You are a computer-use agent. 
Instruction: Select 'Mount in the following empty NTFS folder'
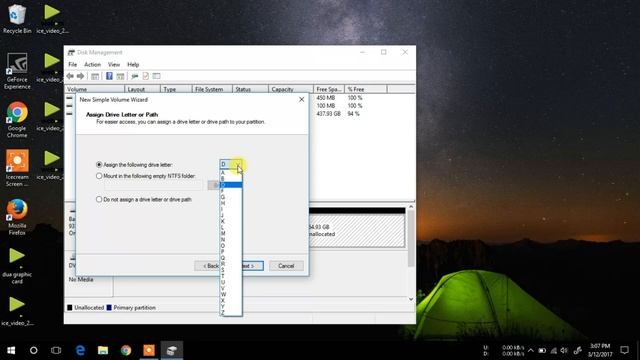tap(99, 176)
